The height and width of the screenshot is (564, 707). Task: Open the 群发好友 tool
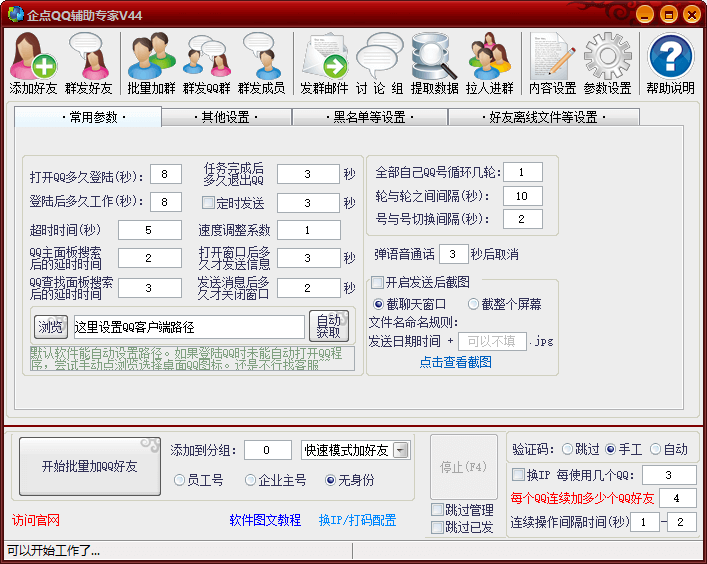tap(89, 63)
